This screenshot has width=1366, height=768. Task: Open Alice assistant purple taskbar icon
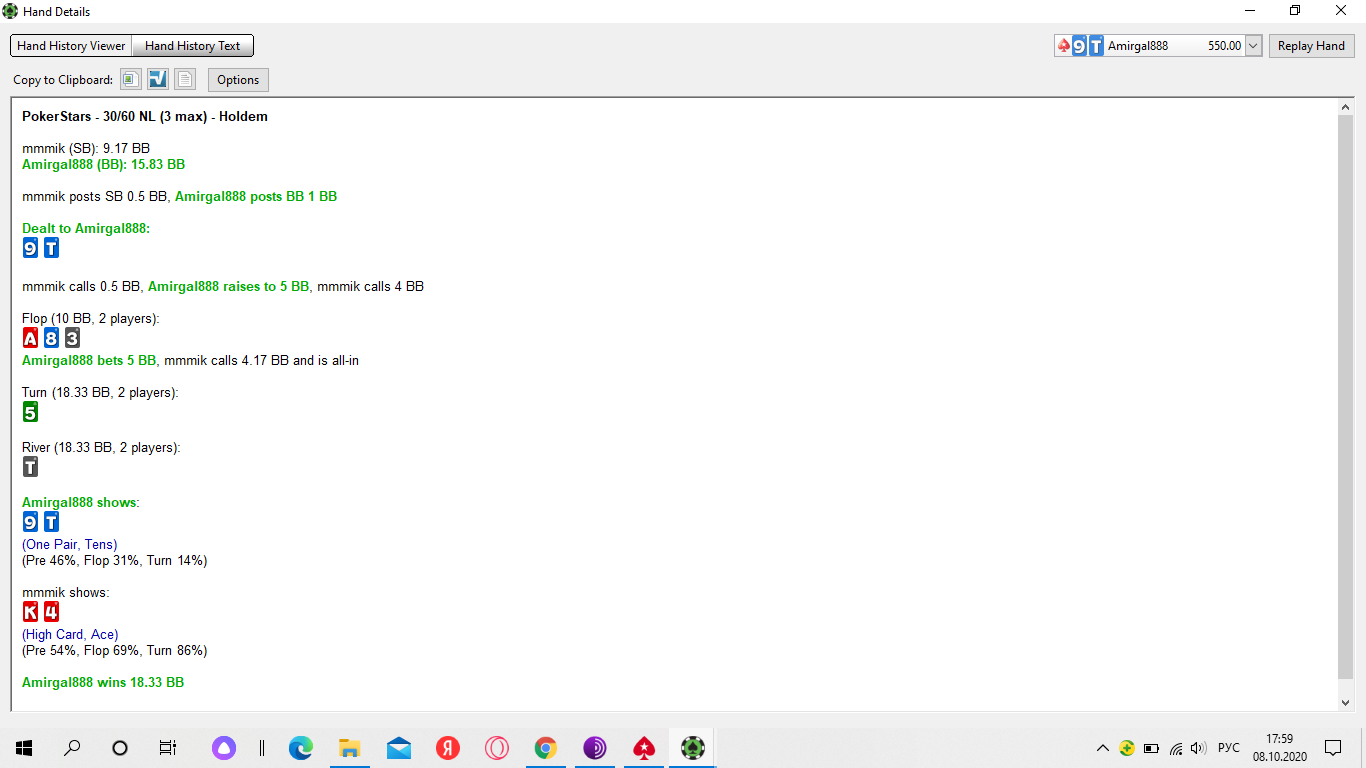click(x=223, y=747)
